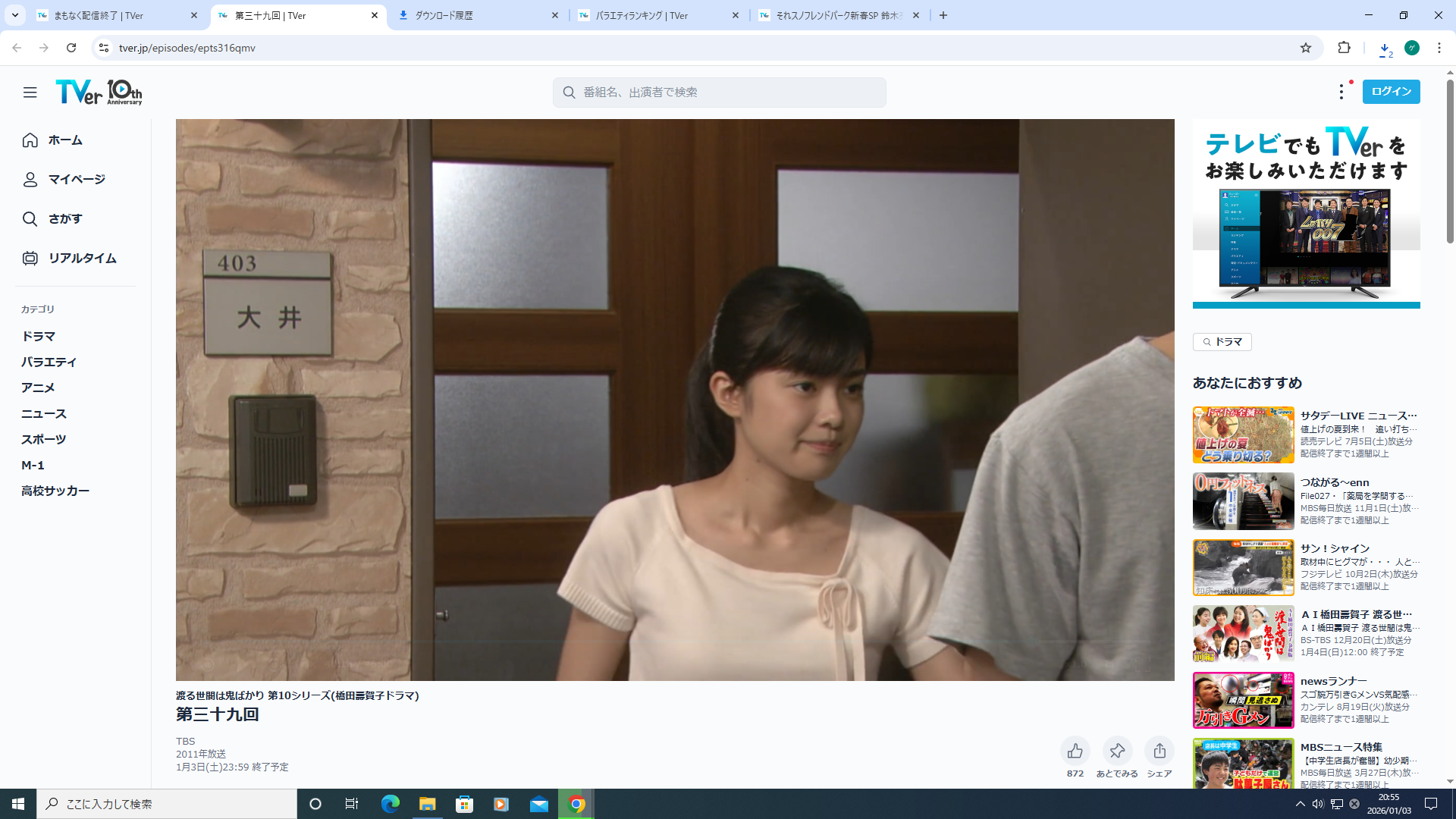The image size is (1456, 819).
Task: Open Chrome downloads icon in toolbar
Action: (1385, 48)
